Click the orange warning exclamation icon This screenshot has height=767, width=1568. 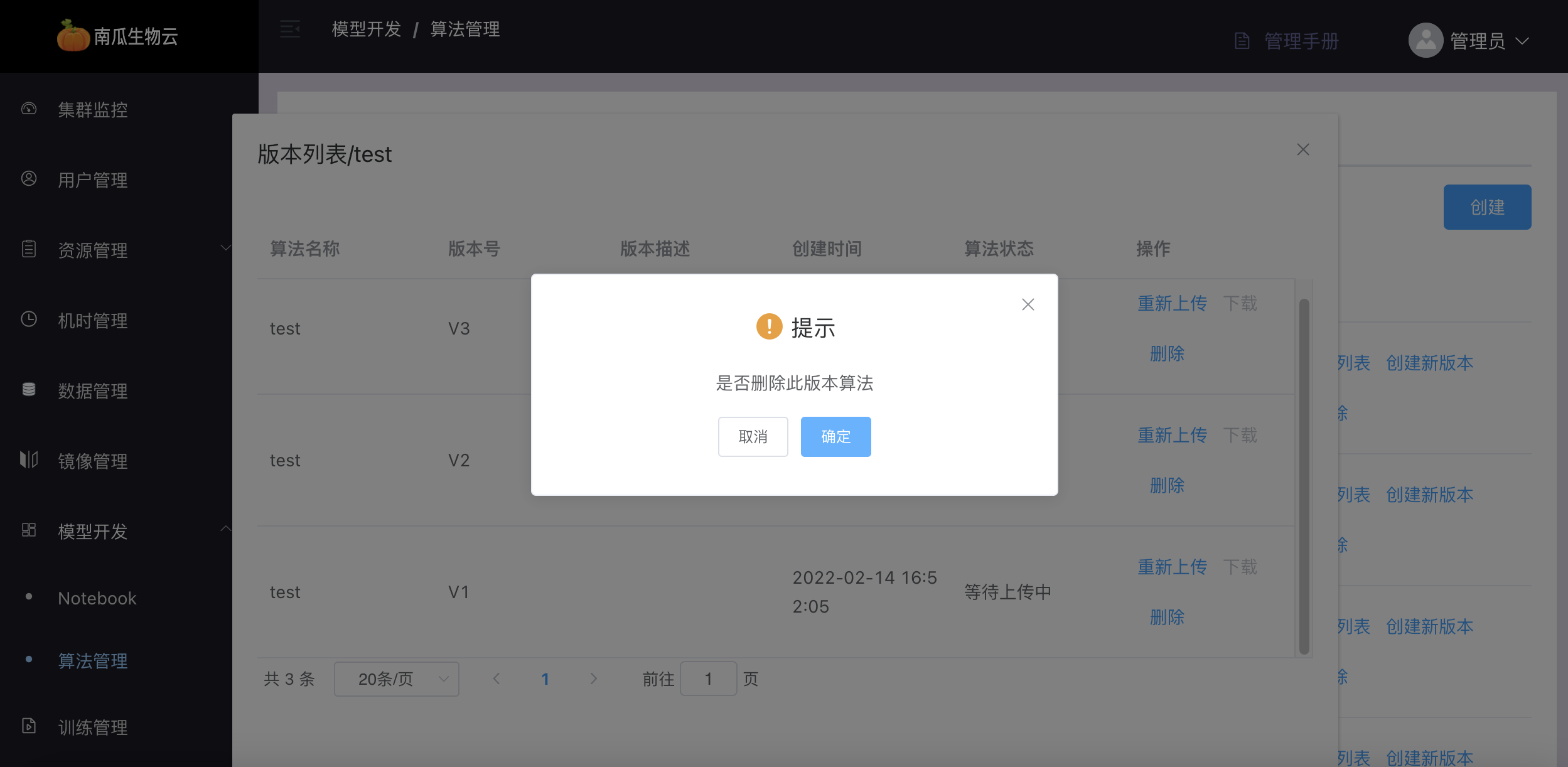coord(769,326)
